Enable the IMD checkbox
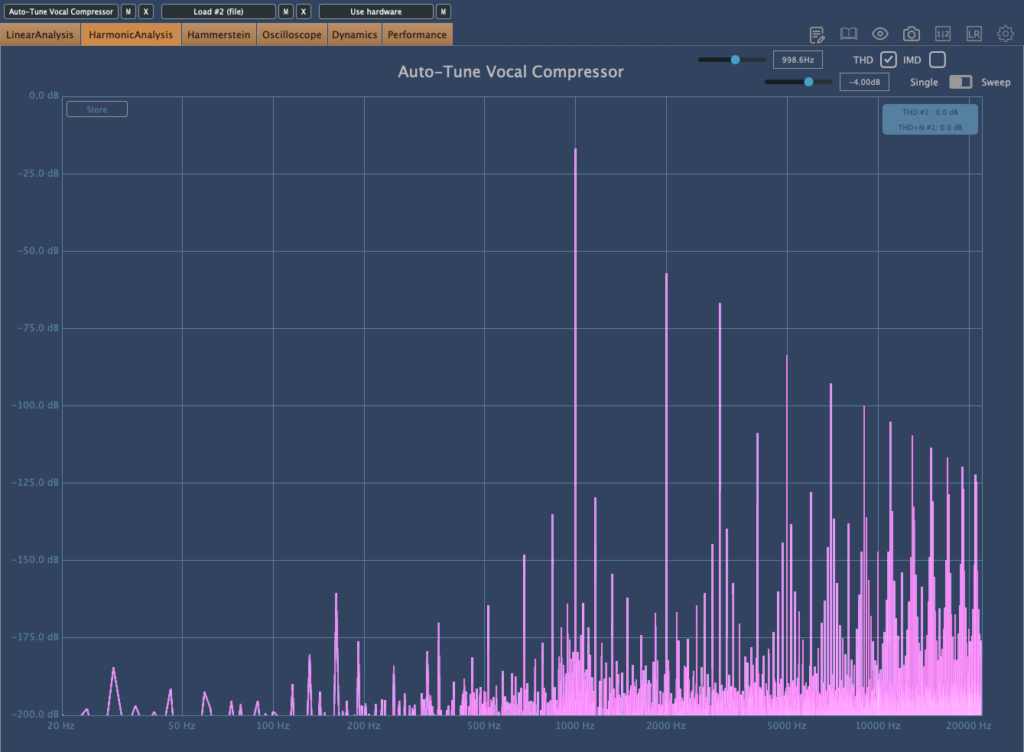The image size is (1024, 752). tap(937, 59)
